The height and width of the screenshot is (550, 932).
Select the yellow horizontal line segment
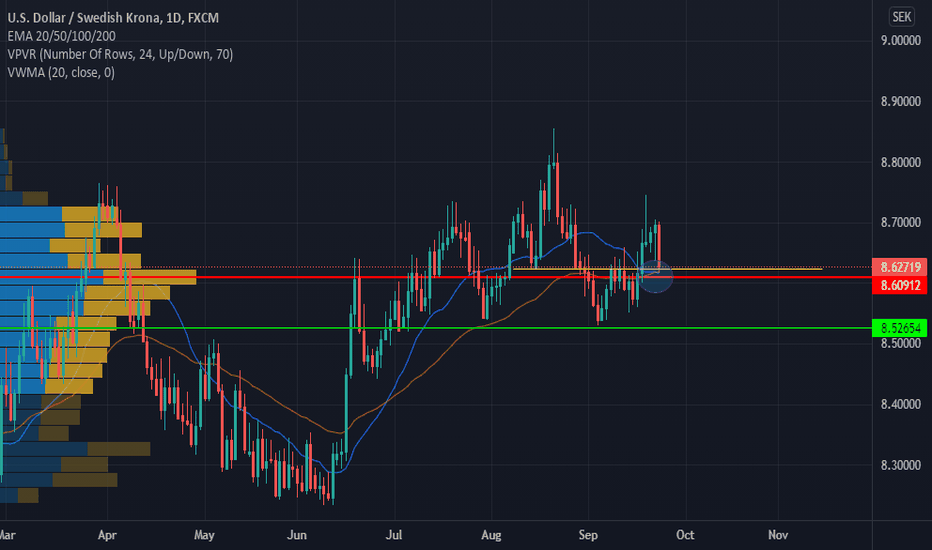click(x=667, y=269)
